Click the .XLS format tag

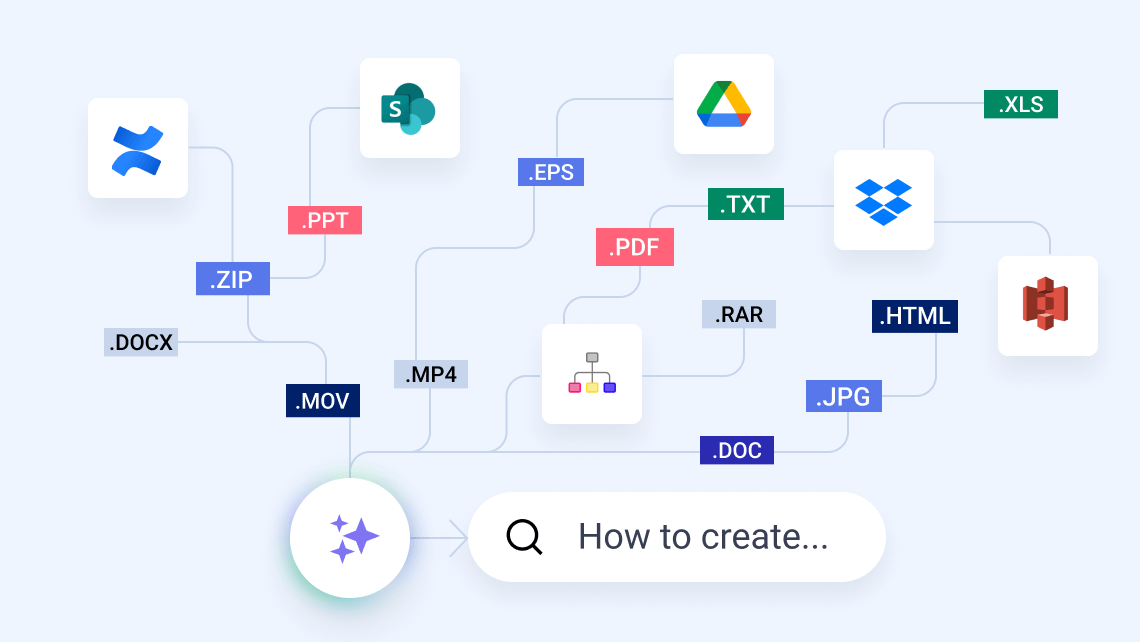point(1018,104)
